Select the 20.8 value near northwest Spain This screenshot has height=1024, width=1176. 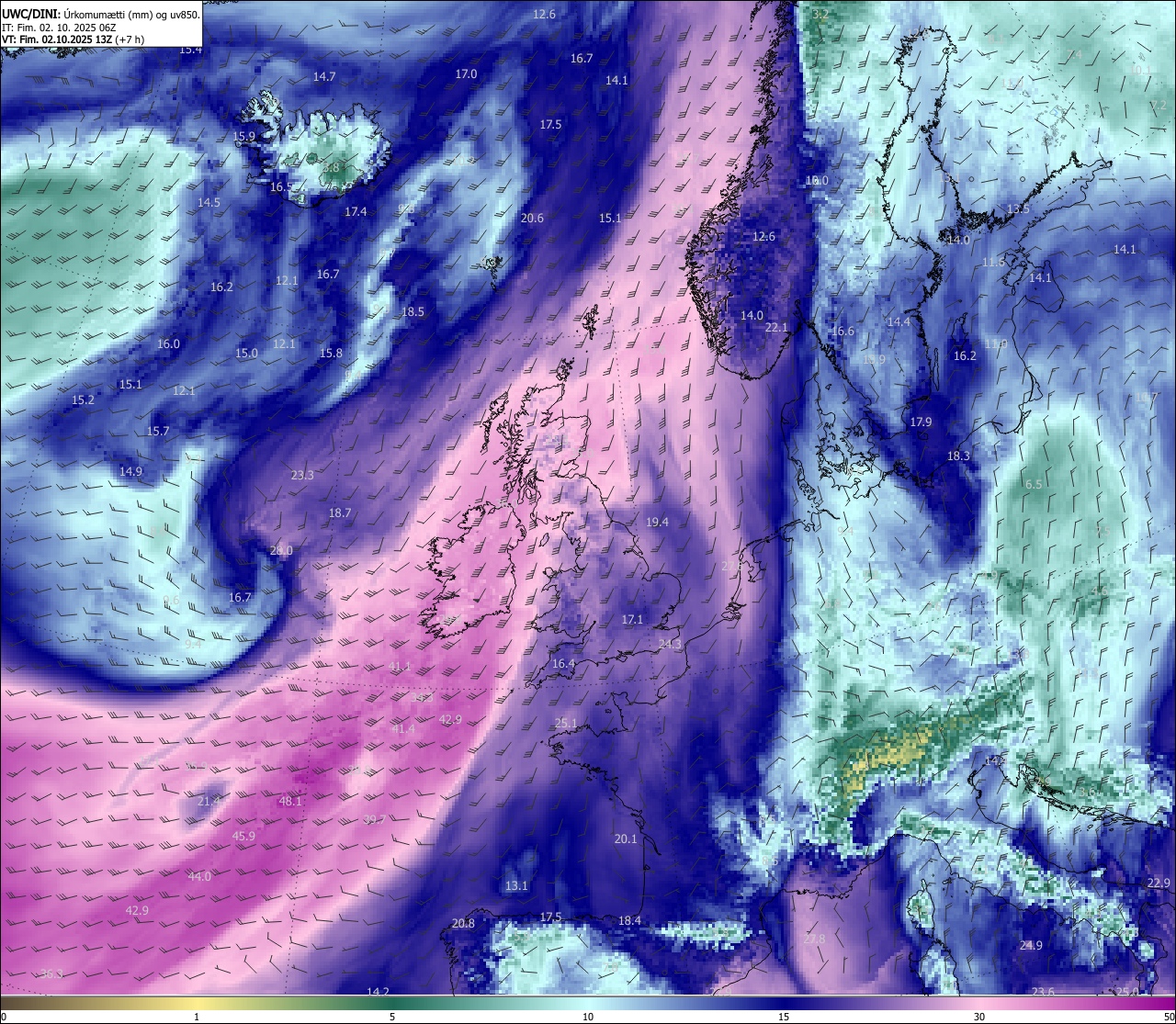pyautogui.click(x=463, y=923)
